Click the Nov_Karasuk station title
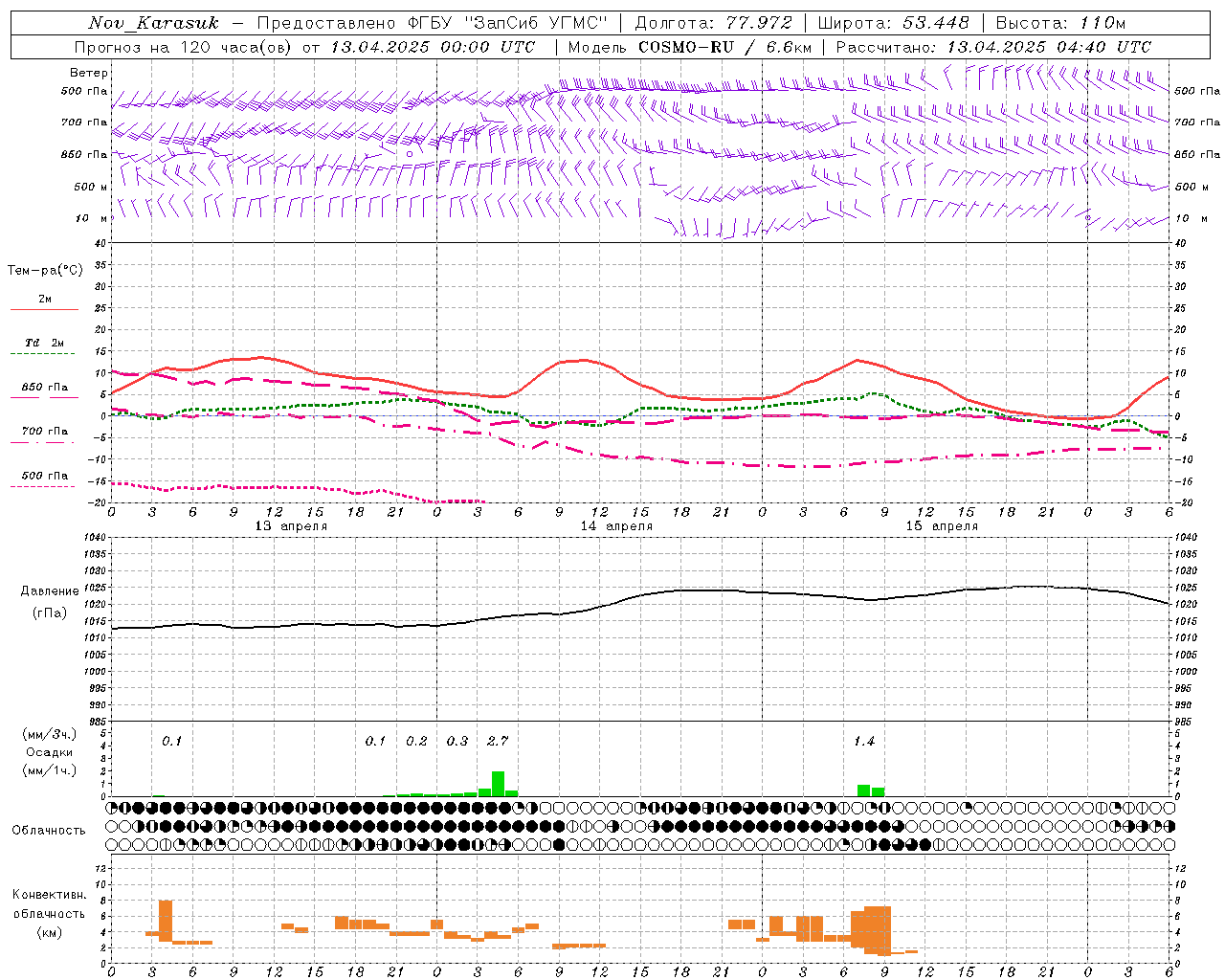This screenshot has height=980, width=1225. point(153,23)
